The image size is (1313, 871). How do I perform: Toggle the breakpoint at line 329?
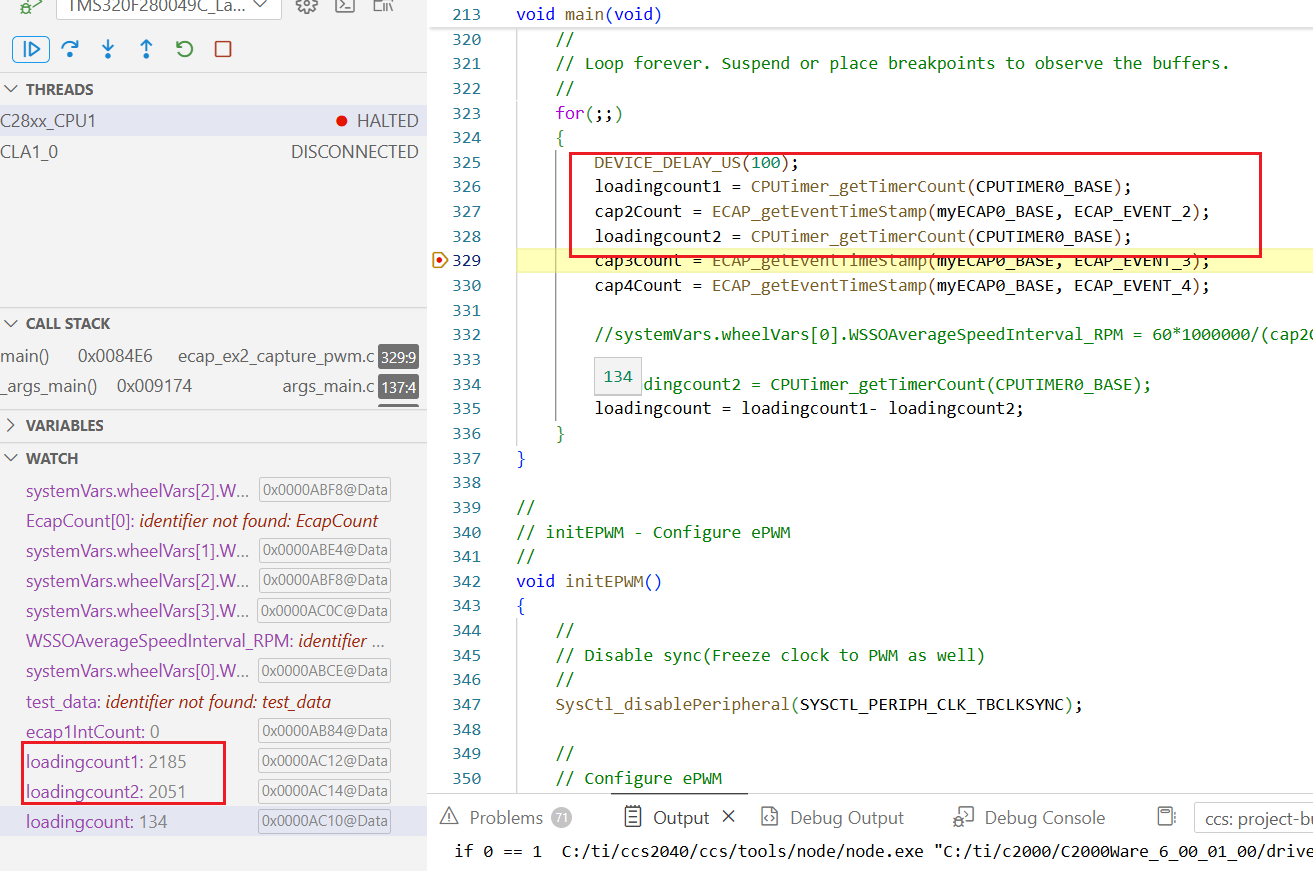[439, 261]
